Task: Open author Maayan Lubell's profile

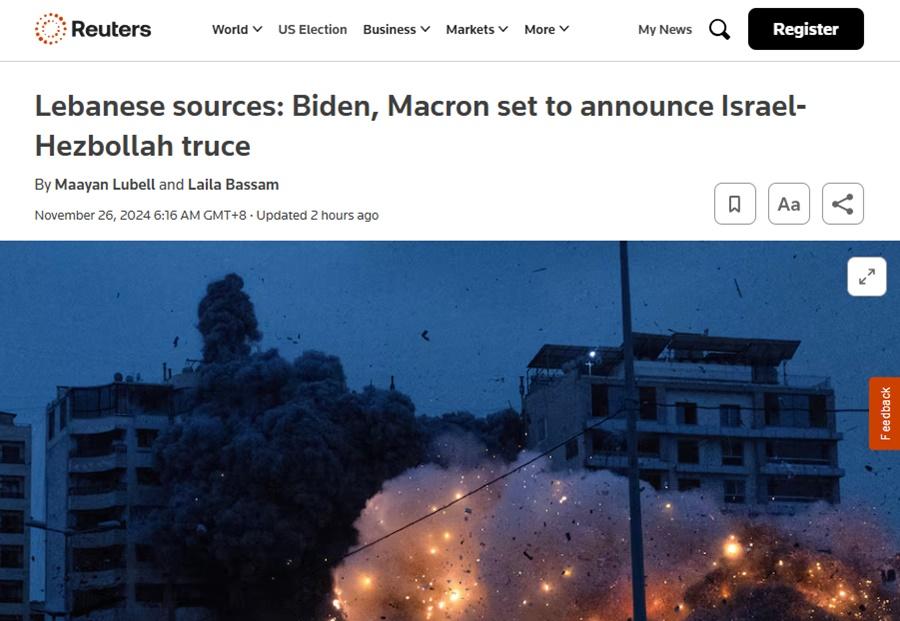Action: click(104, 185)
